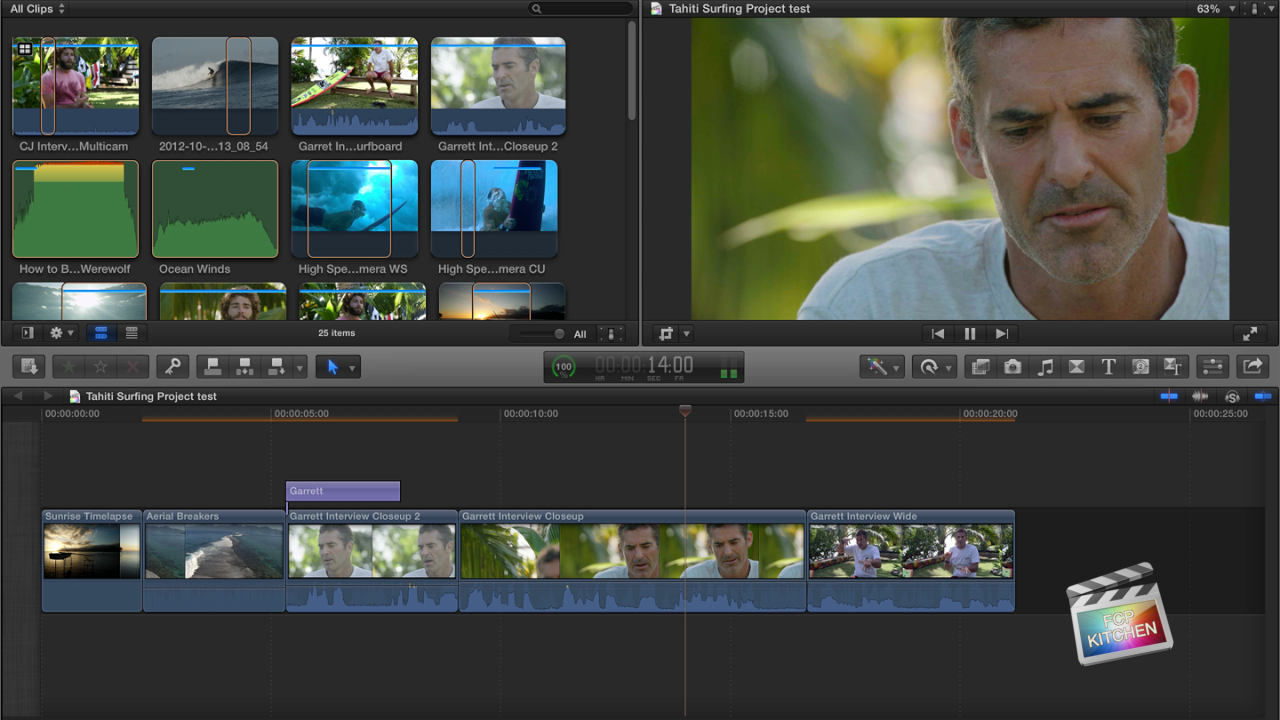This screenshot has height=720, width=1280.
Task: Select the Keyword editor tool
Action: (172, 366)
